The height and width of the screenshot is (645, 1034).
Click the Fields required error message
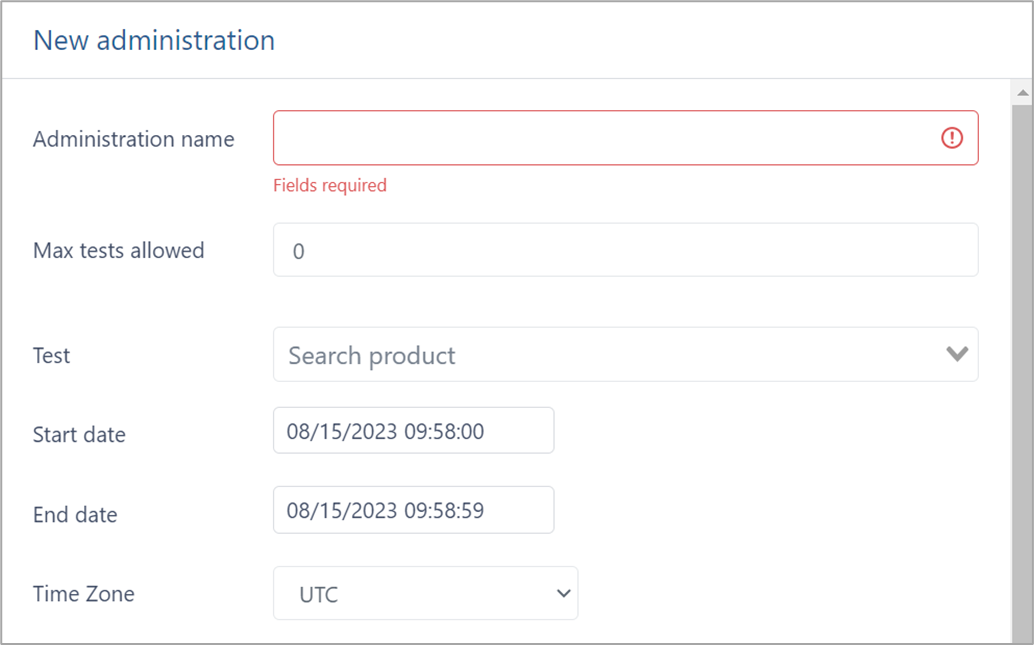330,185
